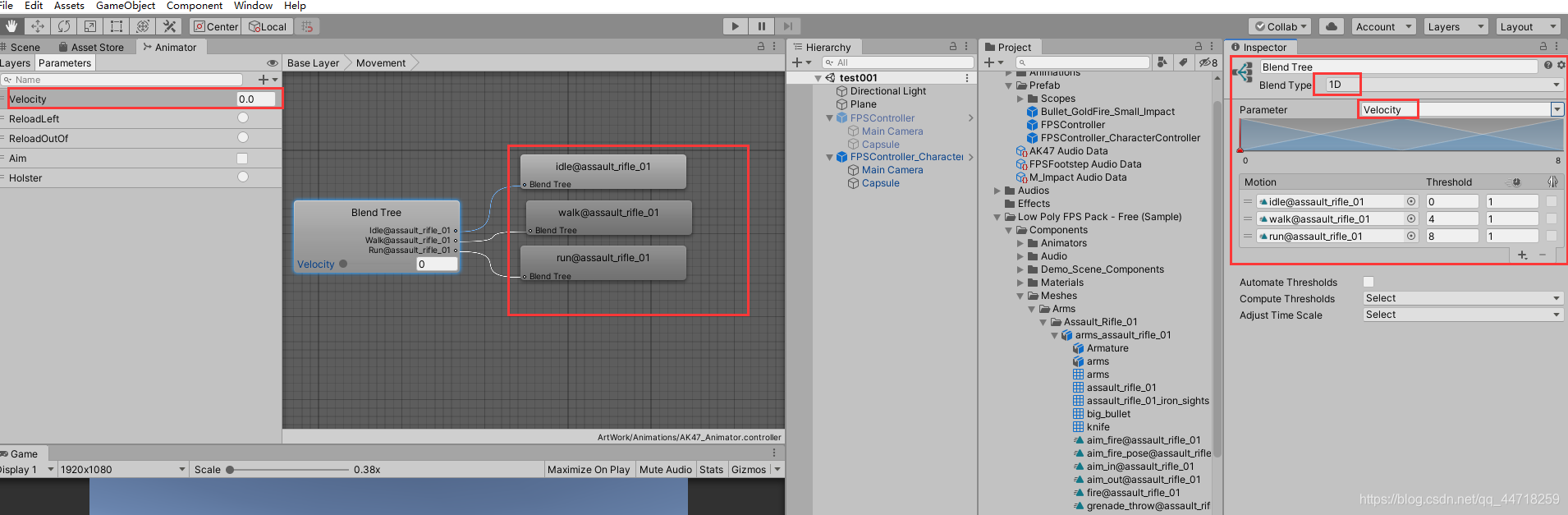
Task: Select the combined Transform tool
Action: pyautogui.click(x=143, y=26)
